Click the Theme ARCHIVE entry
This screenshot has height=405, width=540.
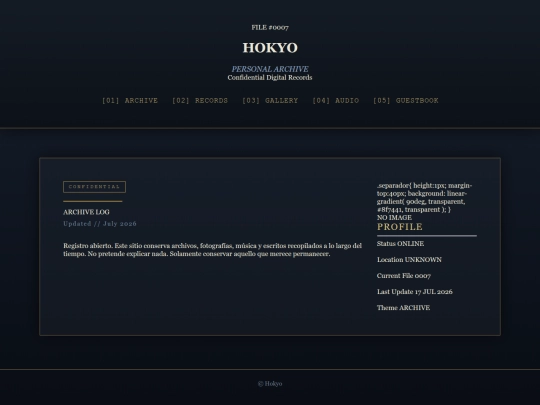click(403, 308)
